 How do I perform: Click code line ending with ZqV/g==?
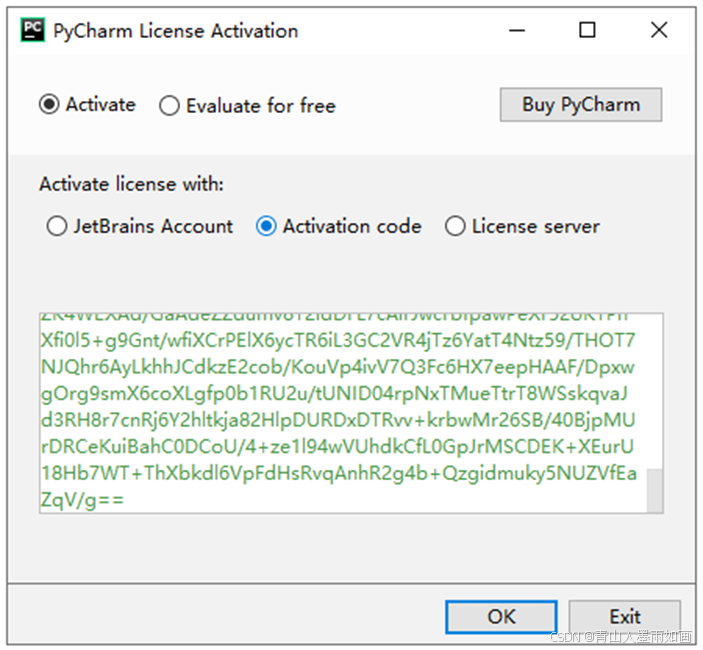point(82,500)
